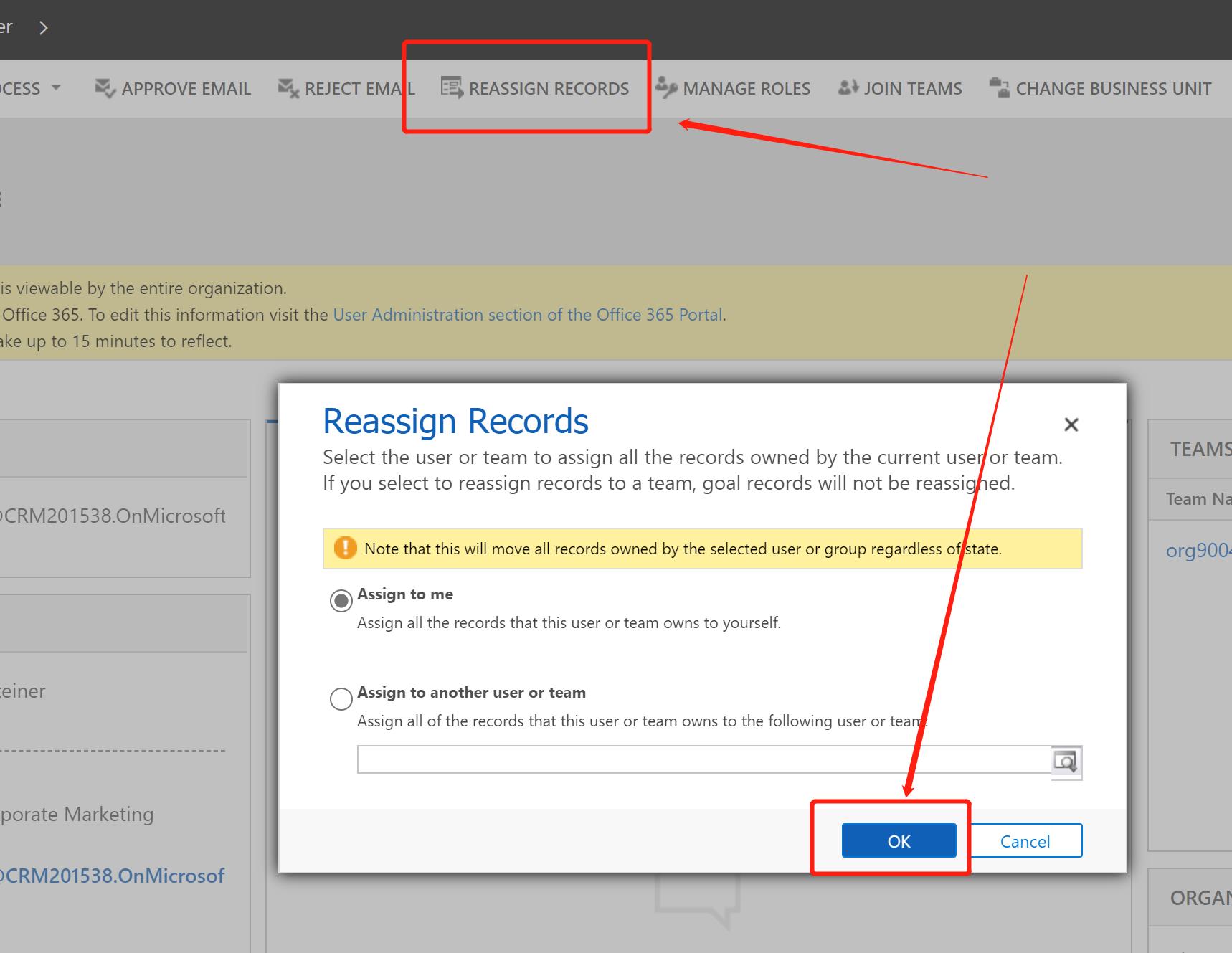
Task: Choose MANAGE ROLES in the command bar
Action: pos(733,88)
